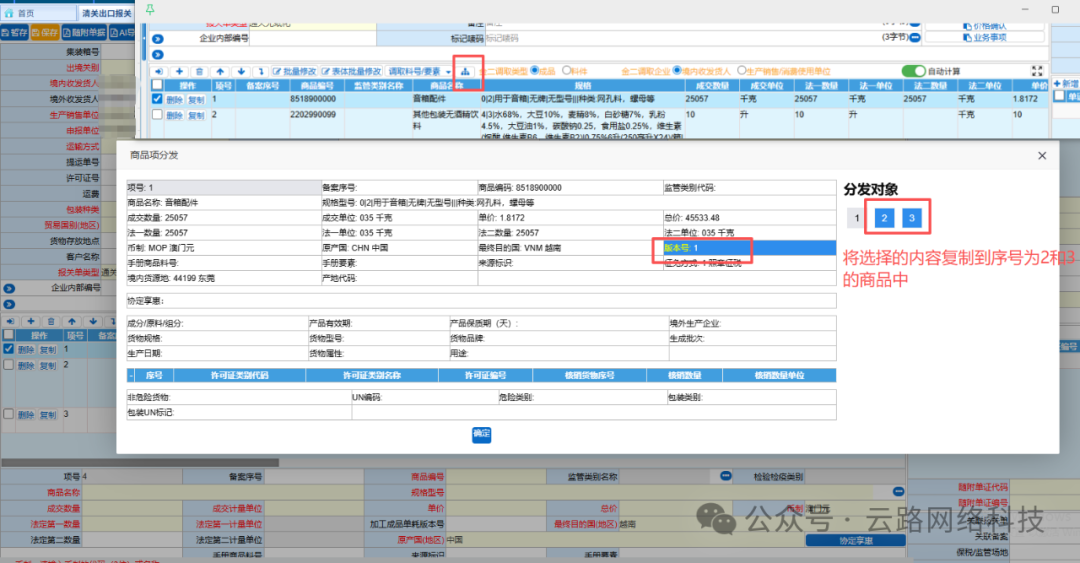
Task: Click 批量修改 in the goods toolbar
Action: point(294,72)
